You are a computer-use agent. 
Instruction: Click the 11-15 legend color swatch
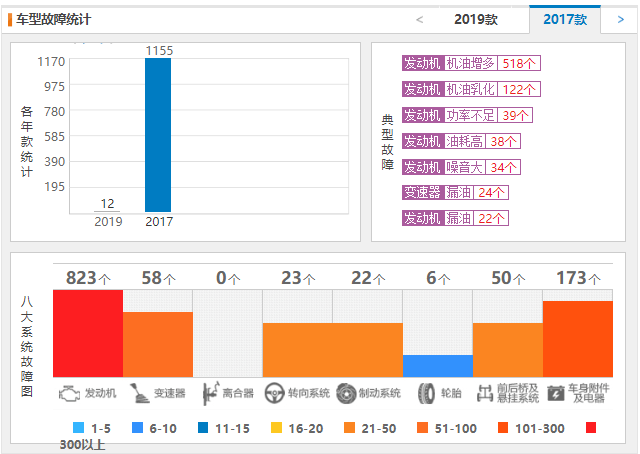(x=203, y=427)
